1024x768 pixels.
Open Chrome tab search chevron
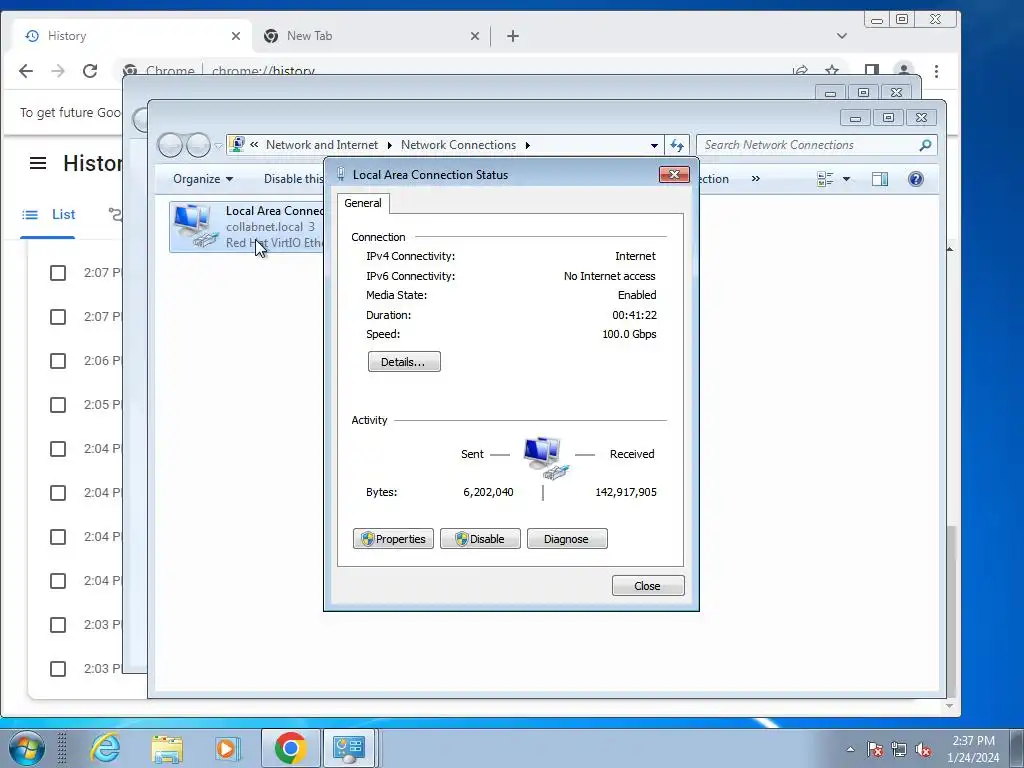(842, 36)
